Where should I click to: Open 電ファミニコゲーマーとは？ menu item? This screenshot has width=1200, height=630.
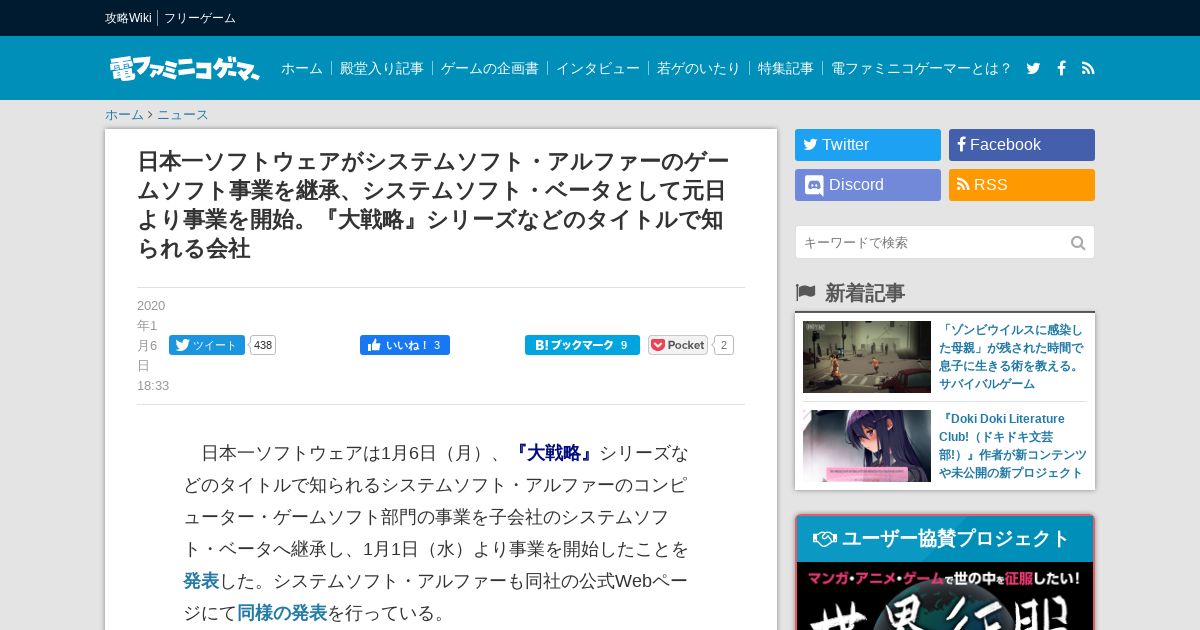click(x=921, y=68)
